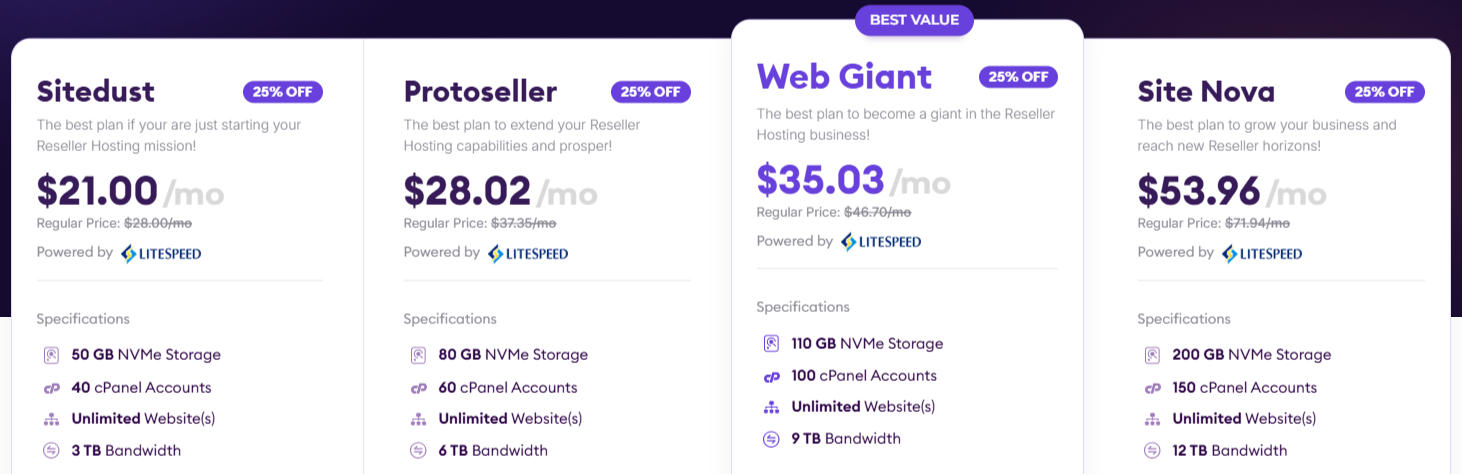
Task: Click the struck-through $37.35/mo regular price
Action: [x=523, y=223]
